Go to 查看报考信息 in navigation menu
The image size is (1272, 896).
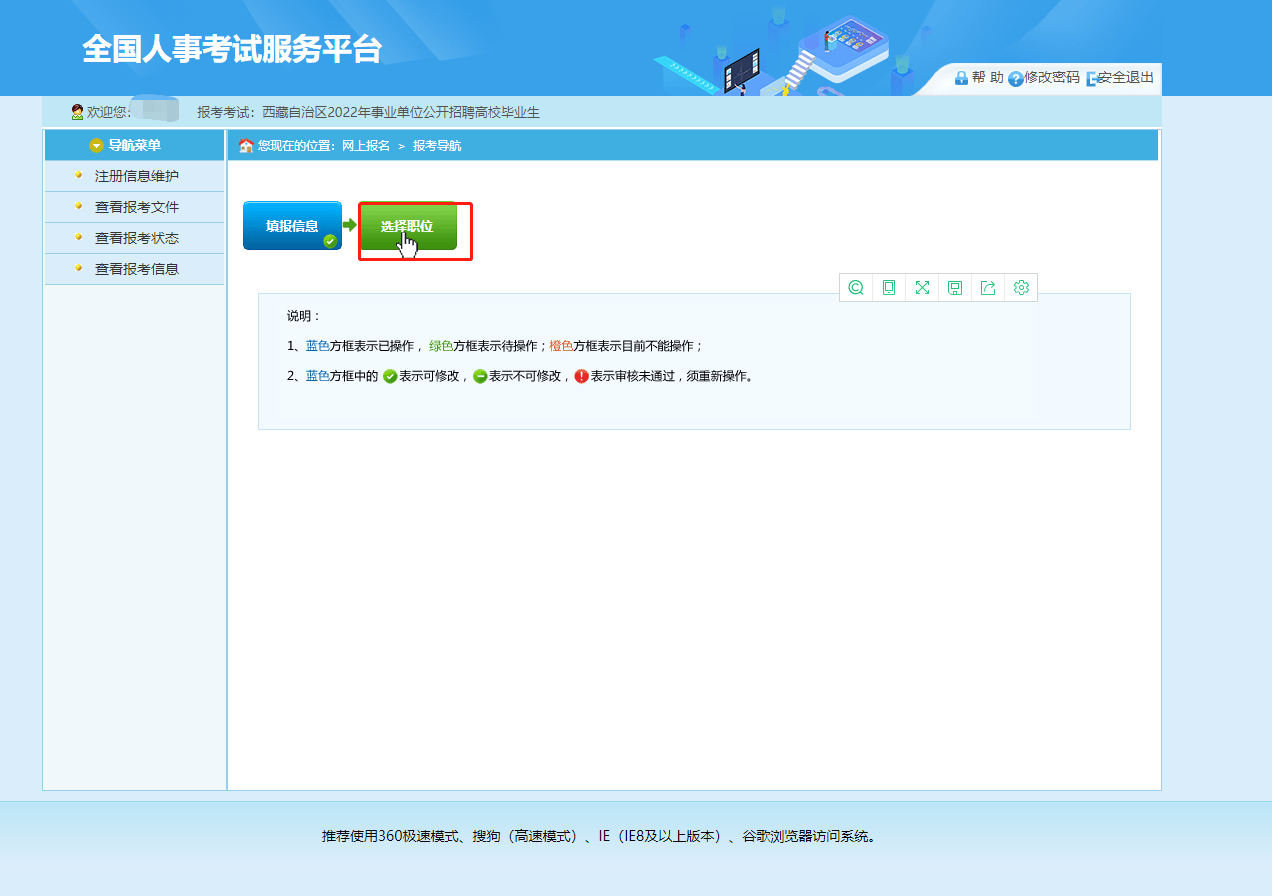(x=136, y=269)
